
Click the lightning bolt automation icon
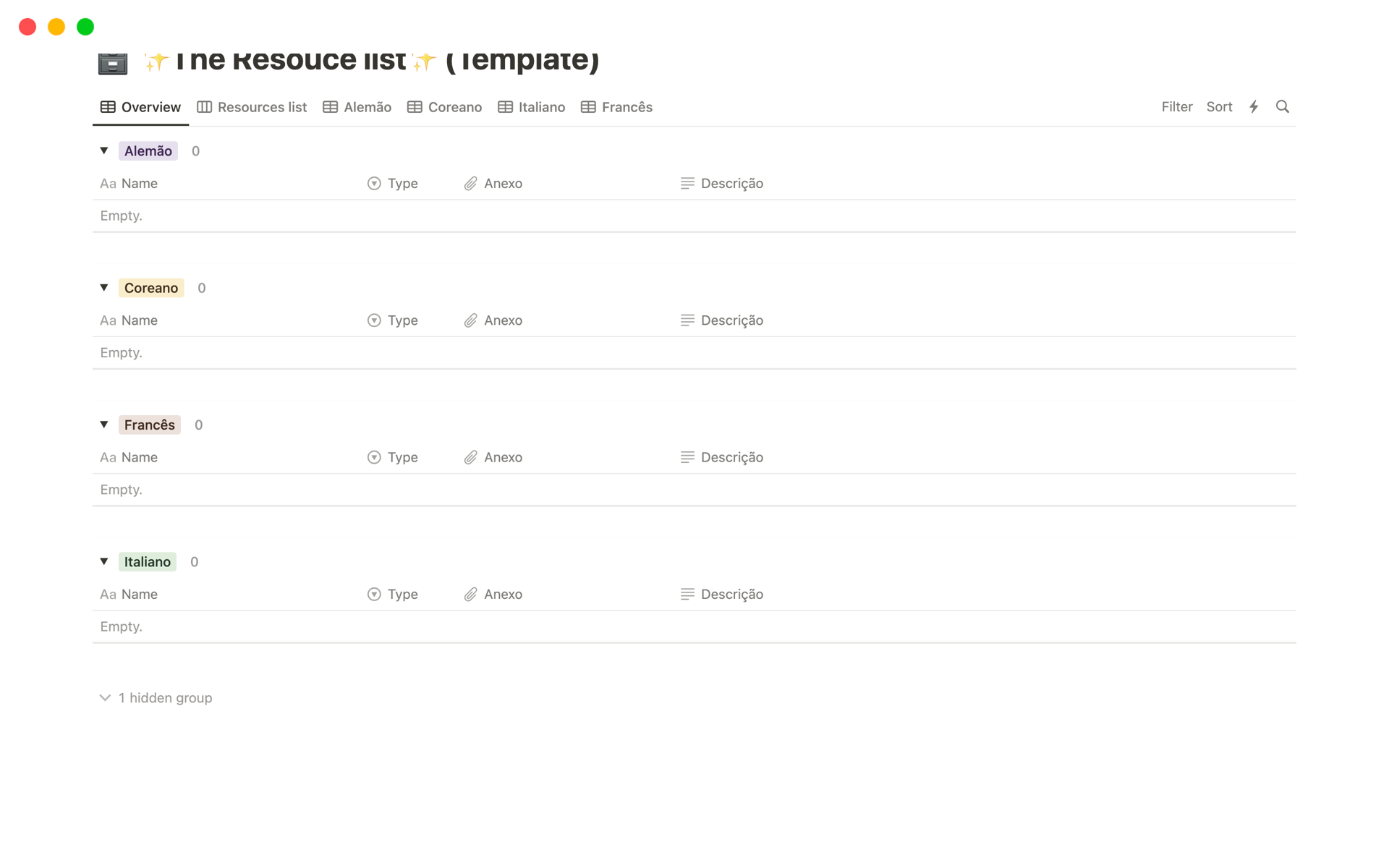point(1254,107)
